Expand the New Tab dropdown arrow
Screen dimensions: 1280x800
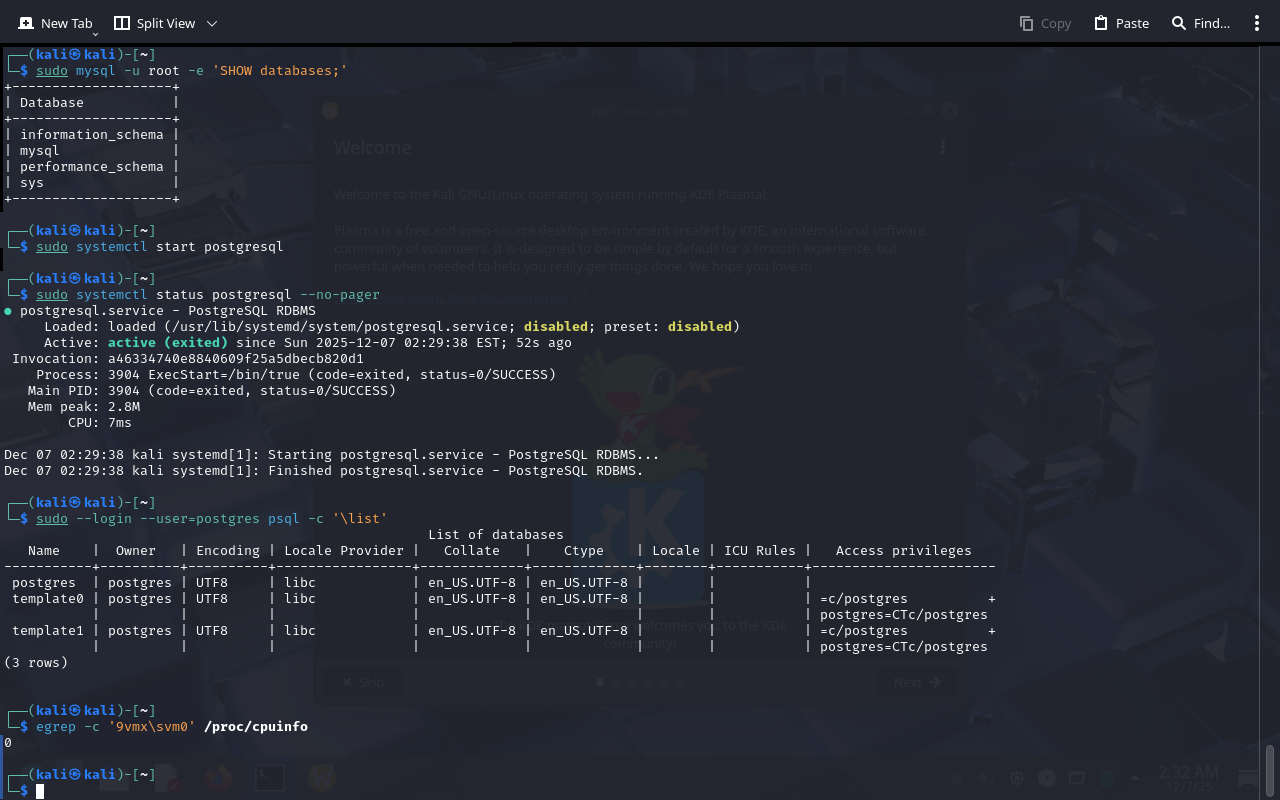click(95, 34)
